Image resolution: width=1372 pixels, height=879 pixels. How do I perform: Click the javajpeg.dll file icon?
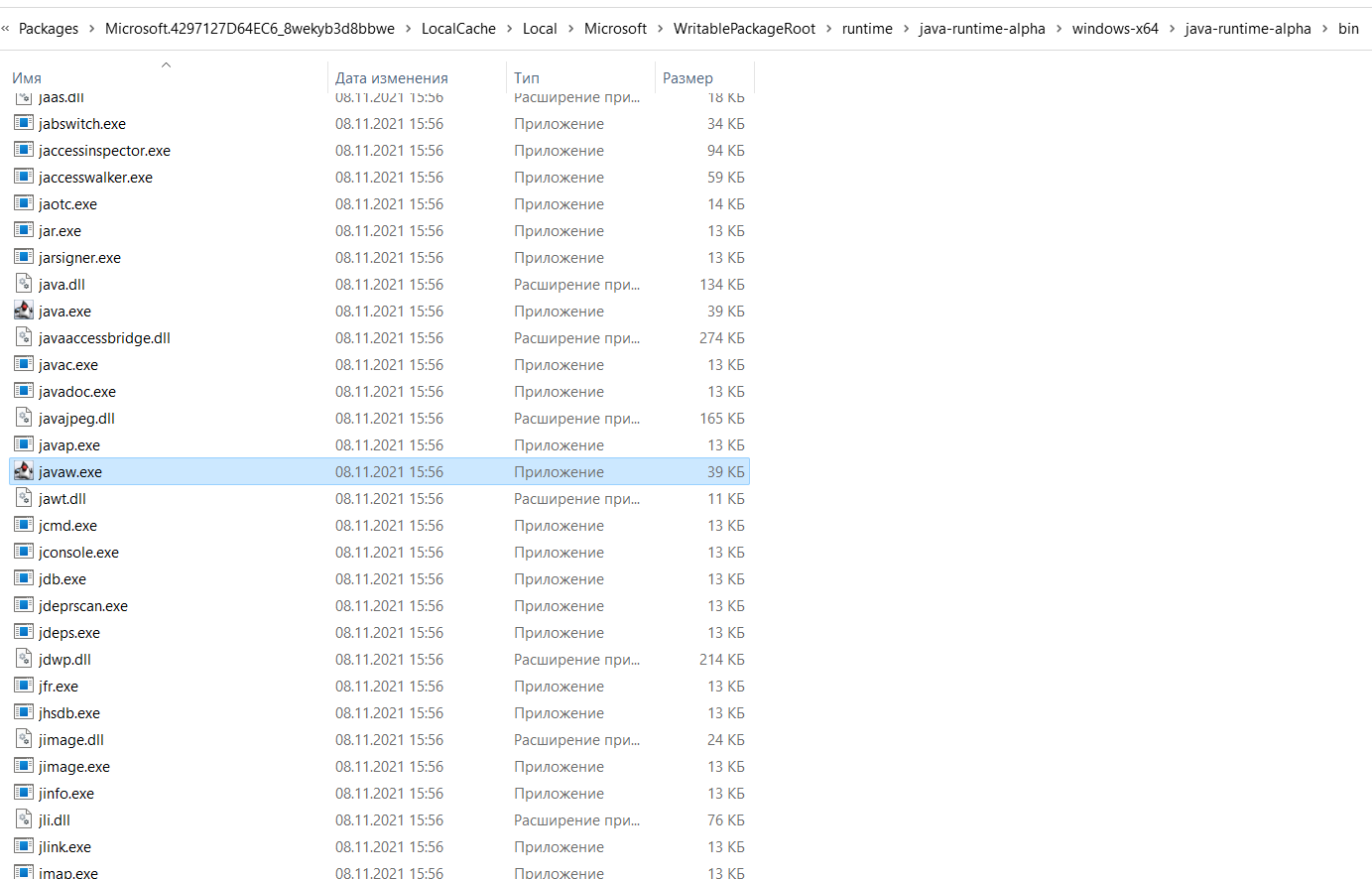tap(24, 418)
